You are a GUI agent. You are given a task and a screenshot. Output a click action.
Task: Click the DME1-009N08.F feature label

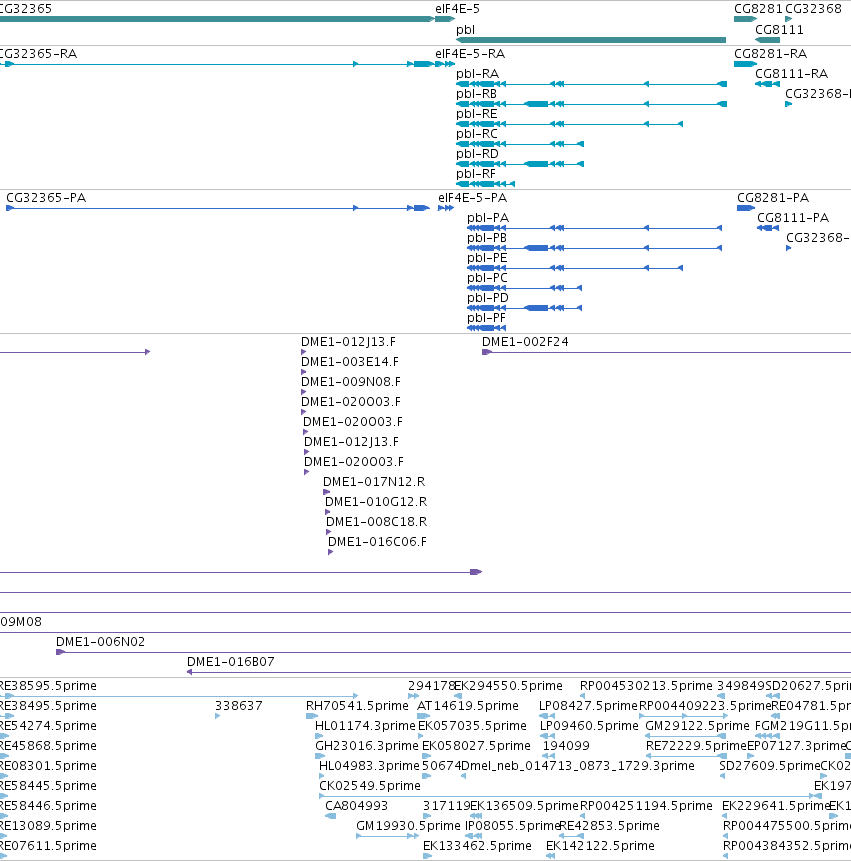(x=351, y=382)
